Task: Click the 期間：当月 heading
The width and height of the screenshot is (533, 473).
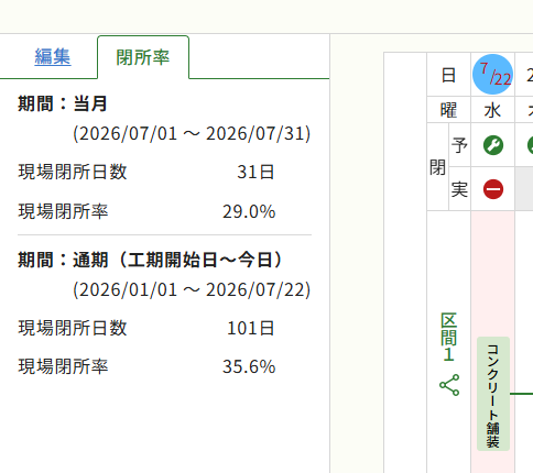Action: coord(63,104)
